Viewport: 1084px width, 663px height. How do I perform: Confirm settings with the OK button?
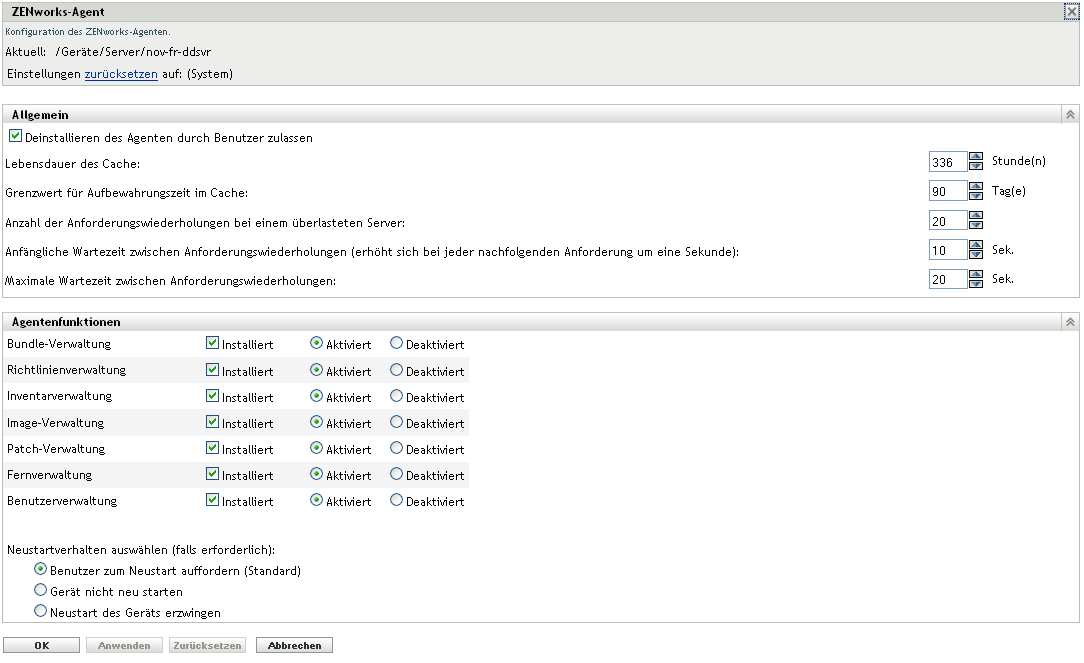pos(41,644)
